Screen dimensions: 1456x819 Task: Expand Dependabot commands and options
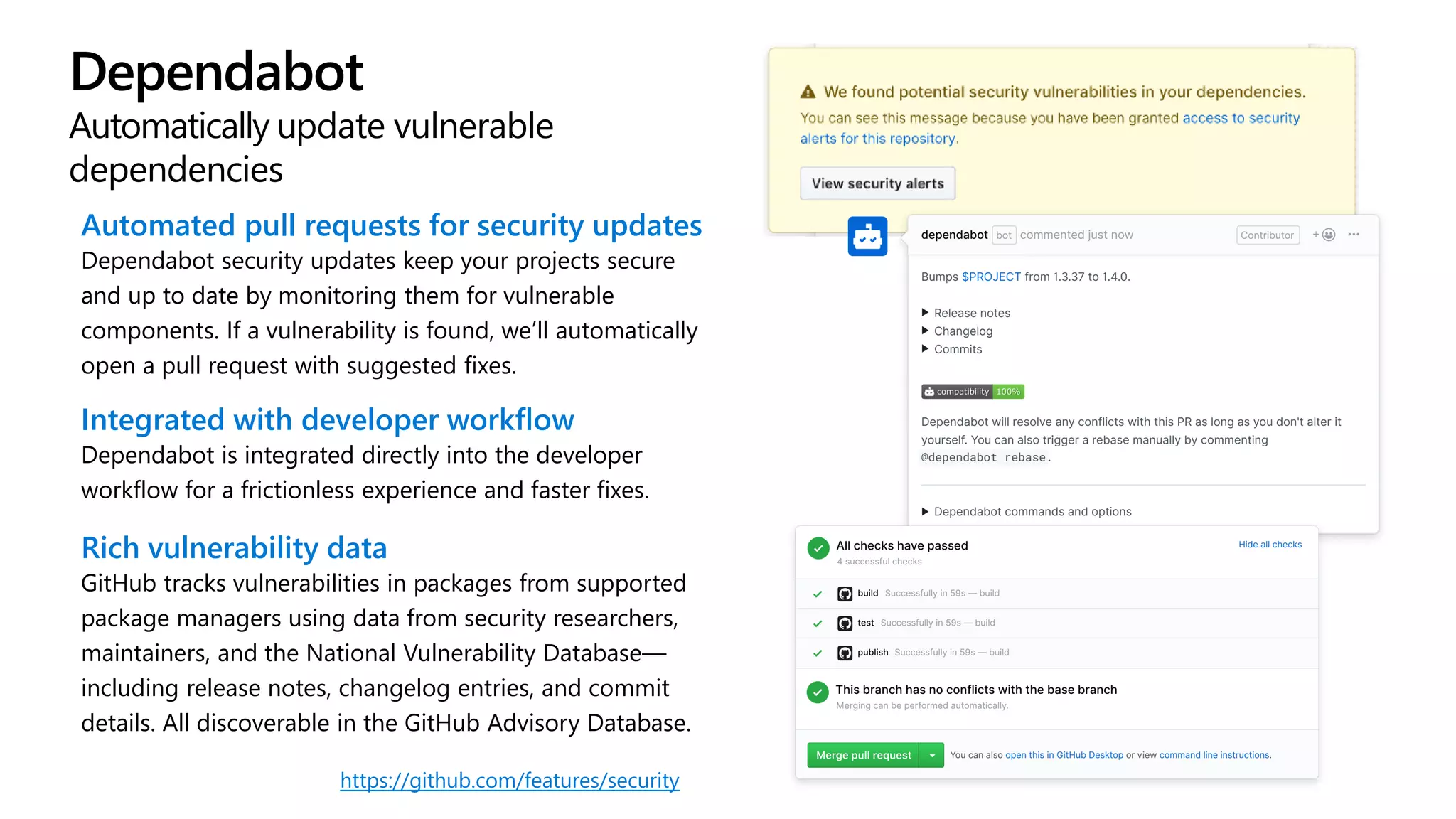point(926,512)
